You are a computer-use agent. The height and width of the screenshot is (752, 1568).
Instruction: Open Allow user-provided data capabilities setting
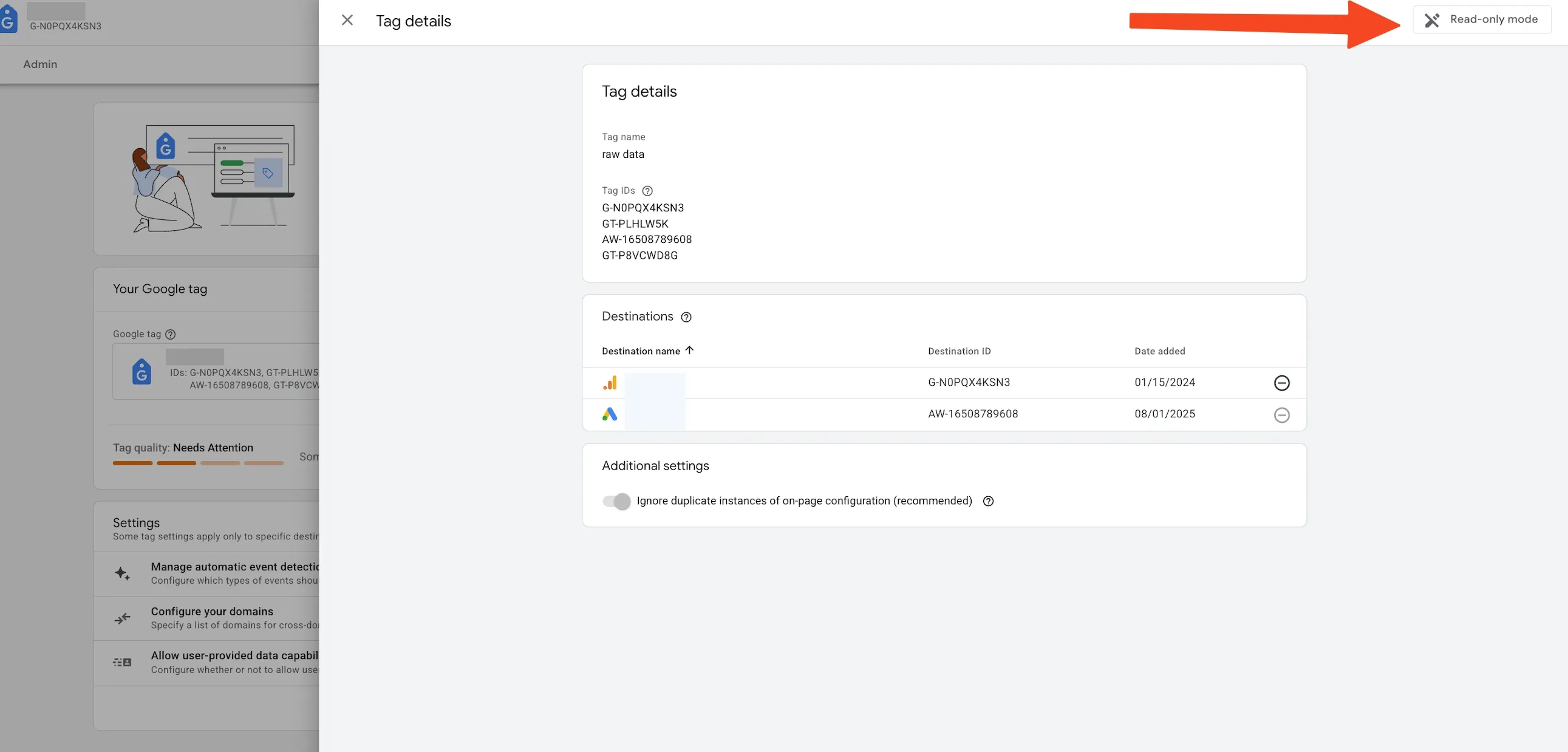[207, 663]
